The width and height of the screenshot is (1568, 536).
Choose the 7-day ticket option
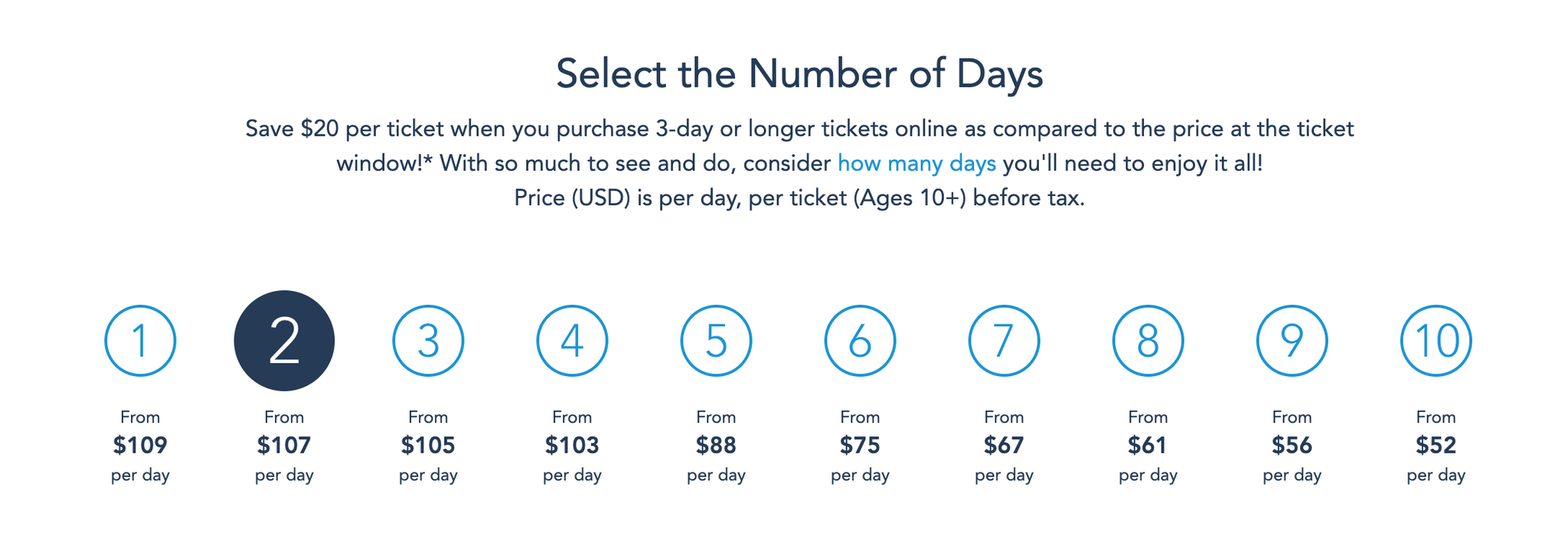click(1004, 342)
